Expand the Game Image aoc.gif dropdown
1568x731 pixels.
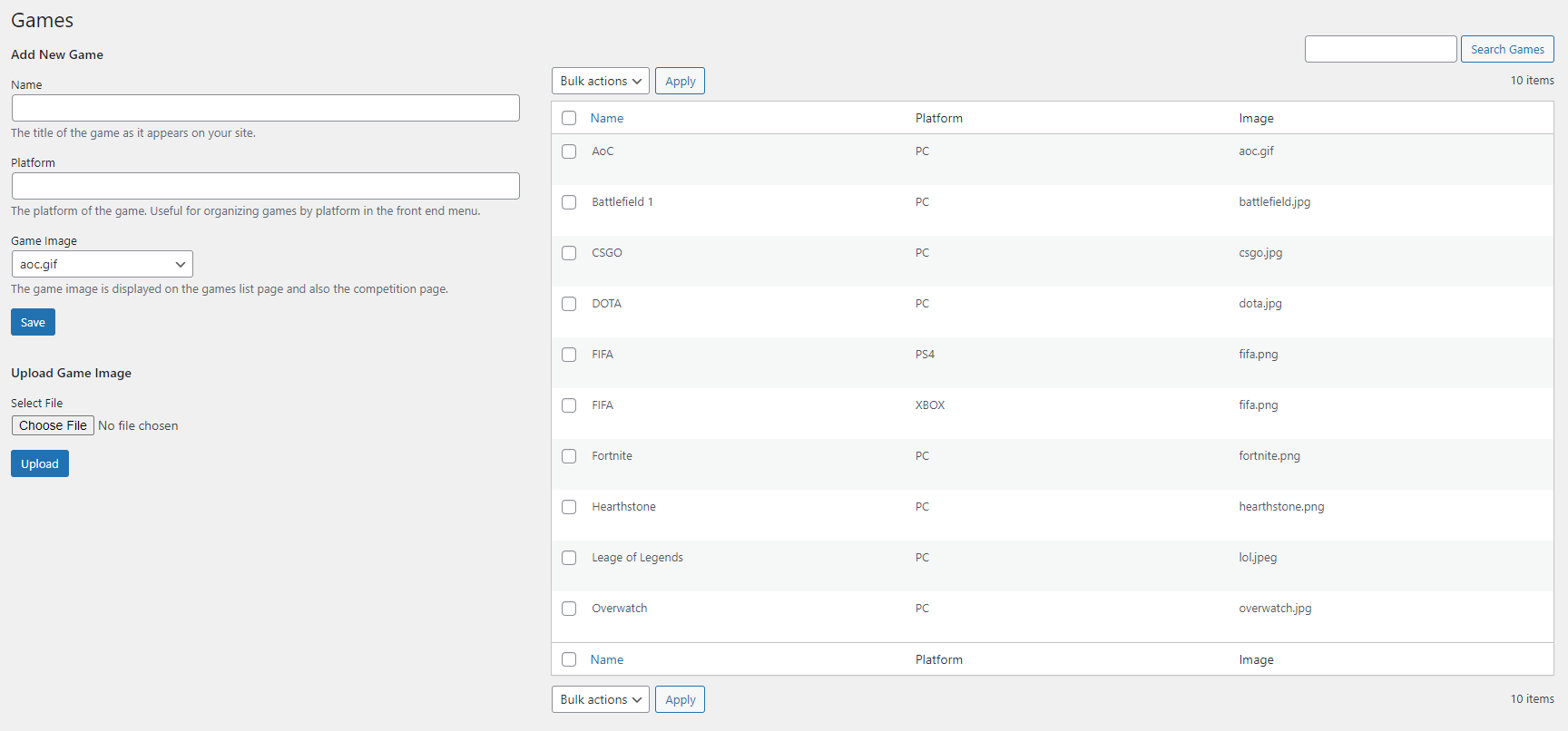pos(103,264)
